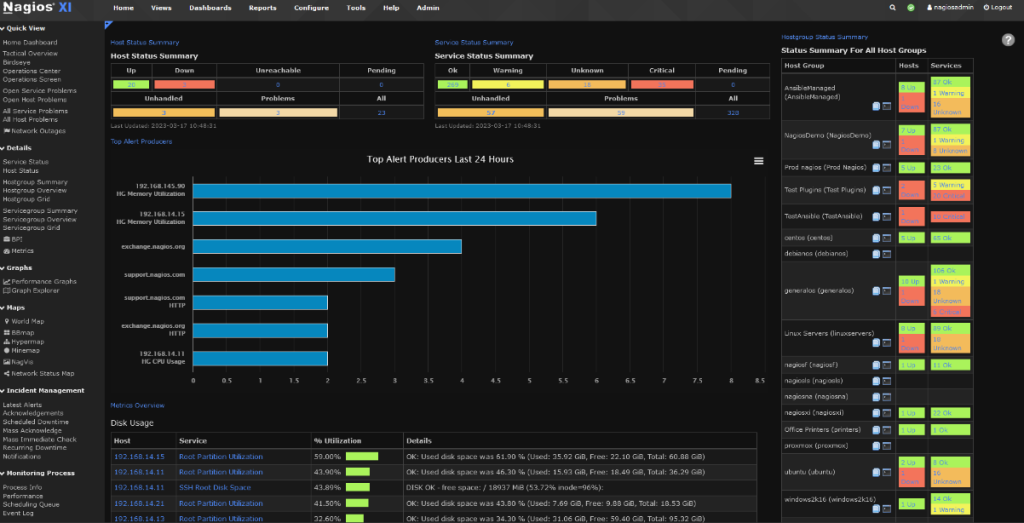Click command terminal icon for NagiosDemo host group
The height and width of the screenshot is (523, 1024).
(887, 144)
